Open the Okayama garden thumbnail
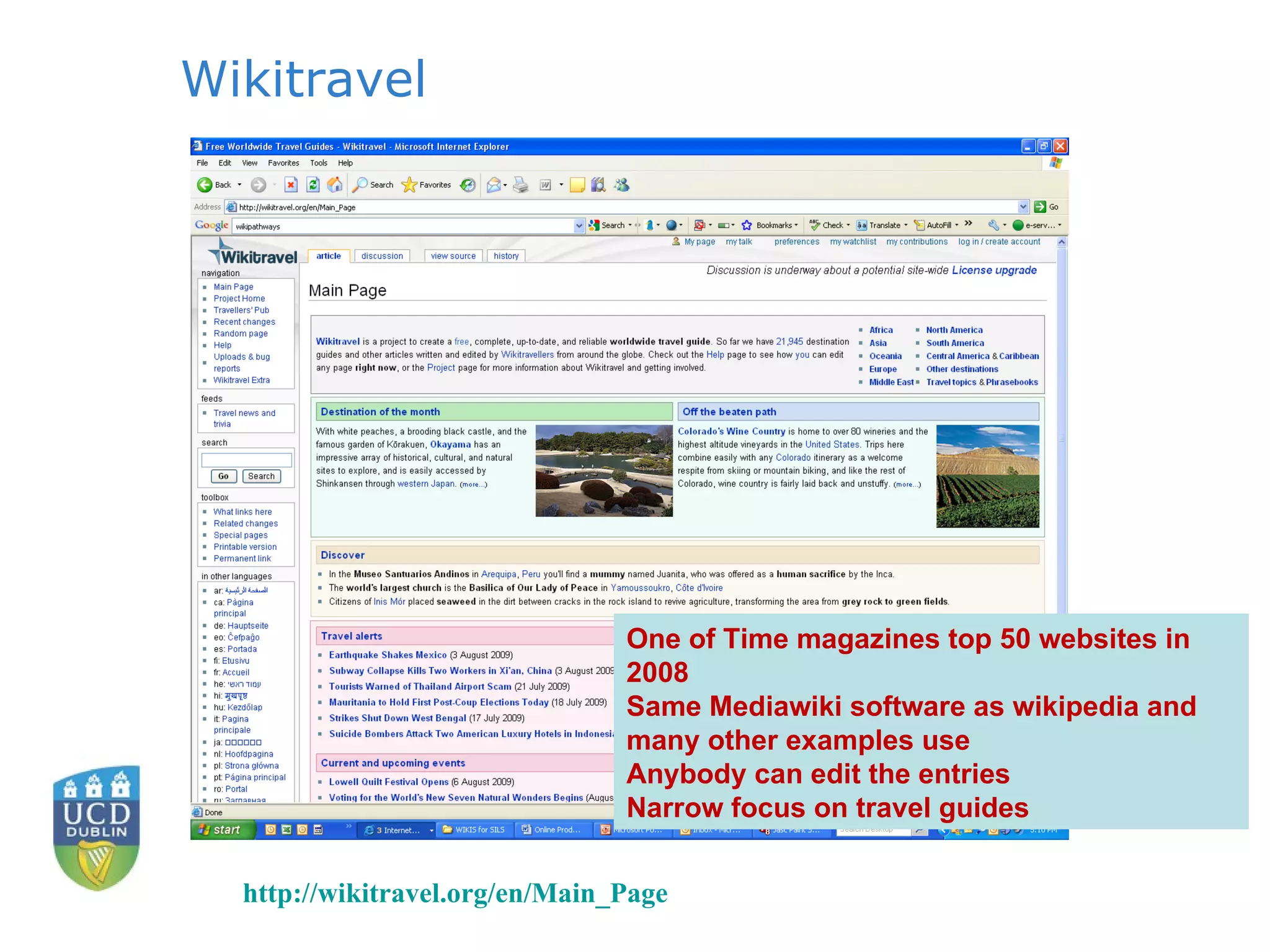 [x=604, y=470]
